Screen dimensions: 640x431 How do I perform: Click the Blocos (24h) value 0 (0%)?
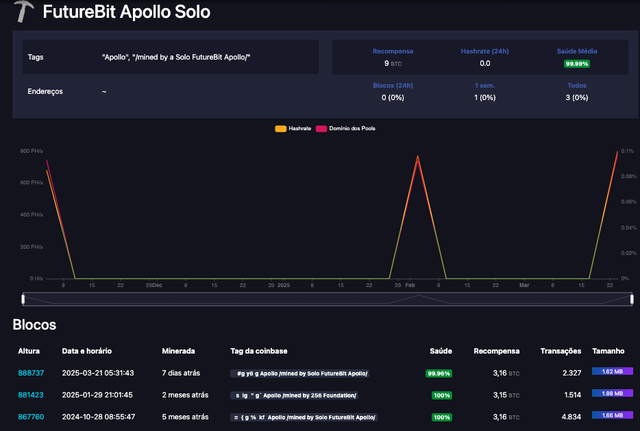(x=393, y=98)
